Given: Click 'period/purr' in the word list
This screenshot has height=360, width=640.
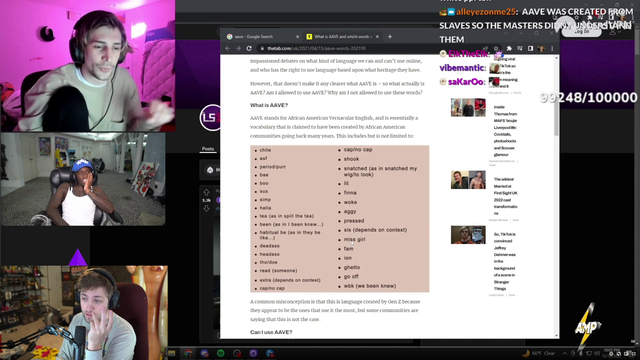Looking at the screenshot, I should pyautogui.click(x=273, y=167).
